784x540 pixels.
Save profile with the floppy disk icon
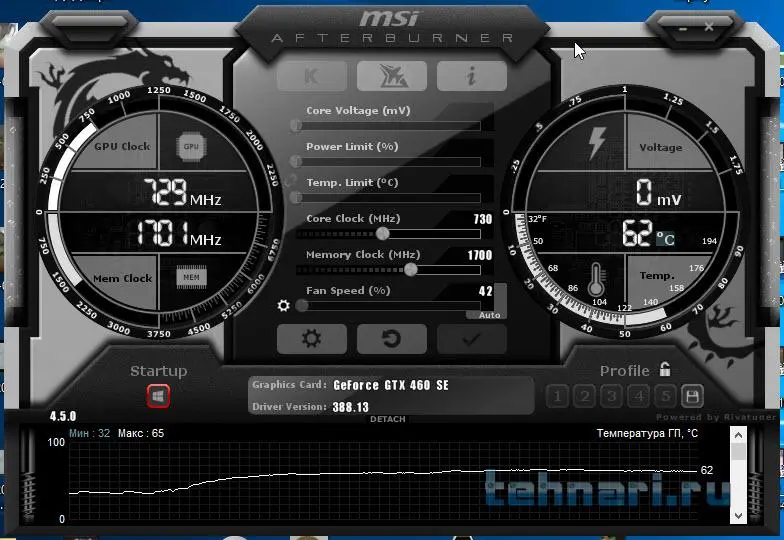pos(692,396)
